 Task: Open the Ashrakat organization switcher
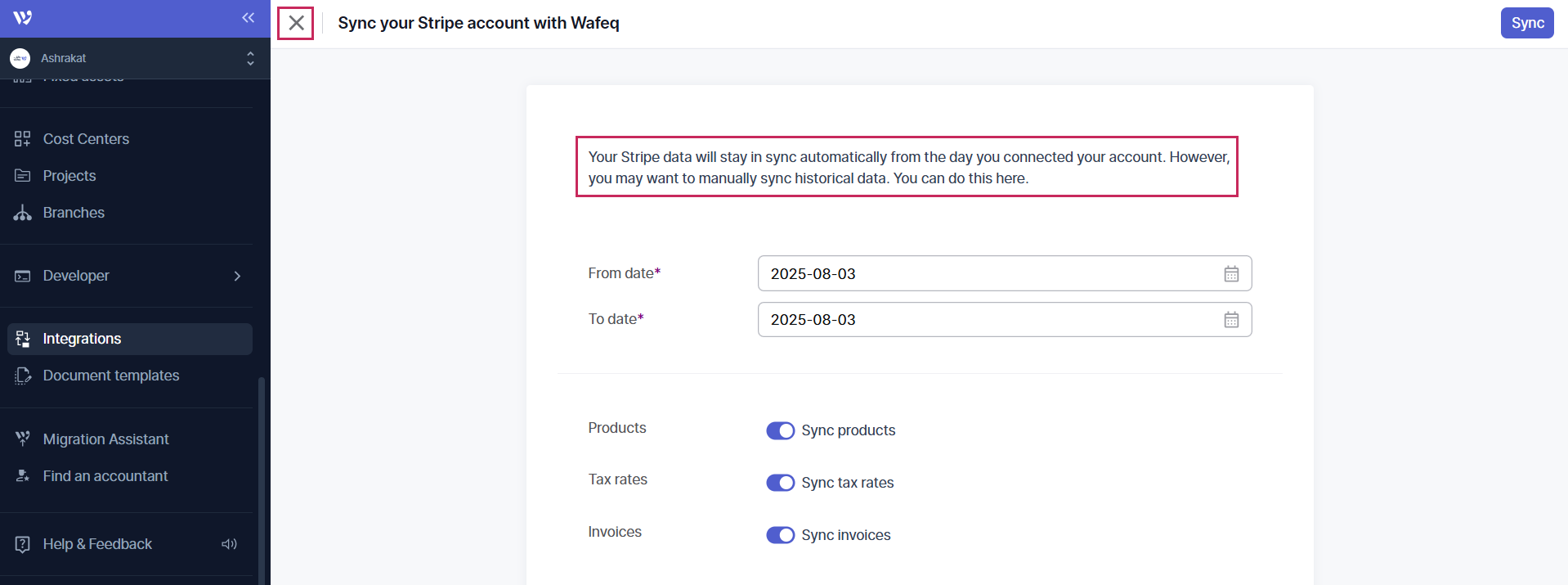135,58
